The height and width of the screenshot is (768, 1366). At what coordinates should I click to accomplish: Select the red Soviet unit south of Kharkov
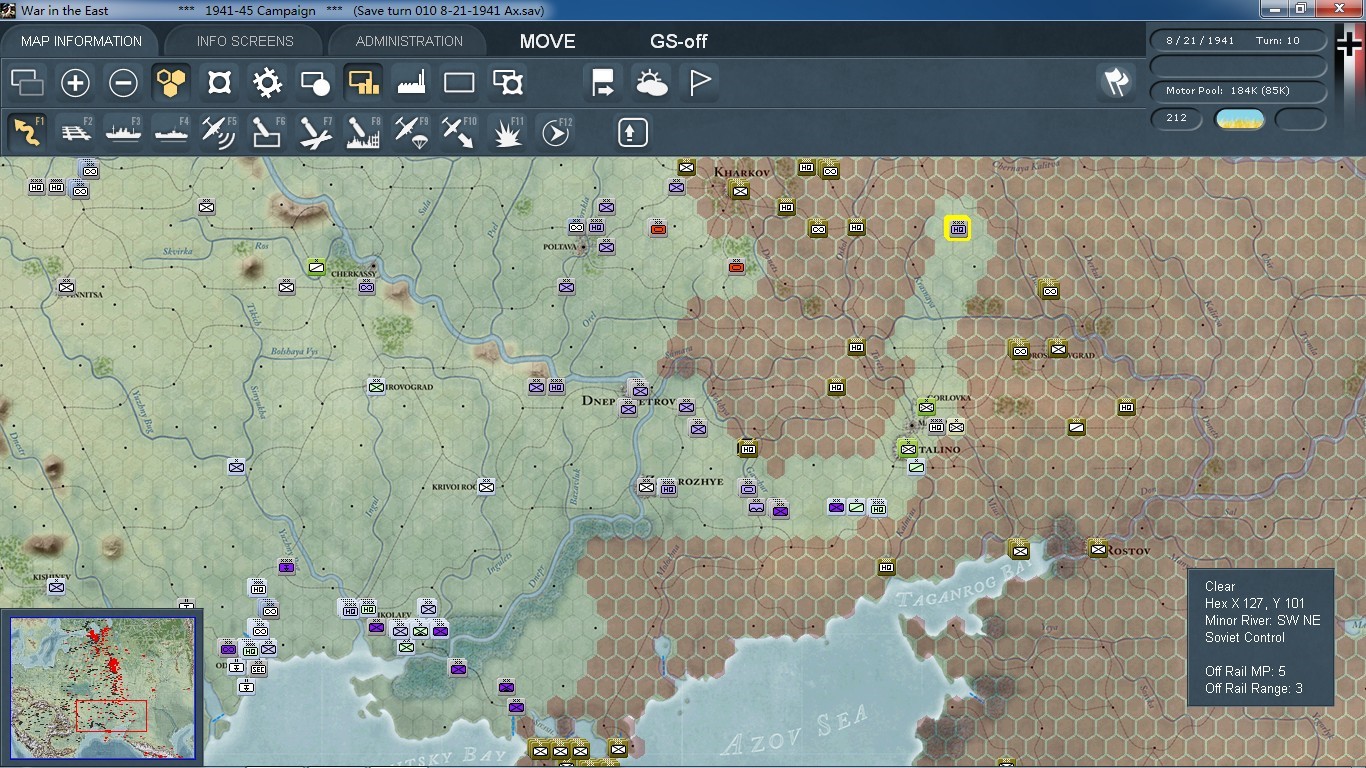tap(737, 266)
